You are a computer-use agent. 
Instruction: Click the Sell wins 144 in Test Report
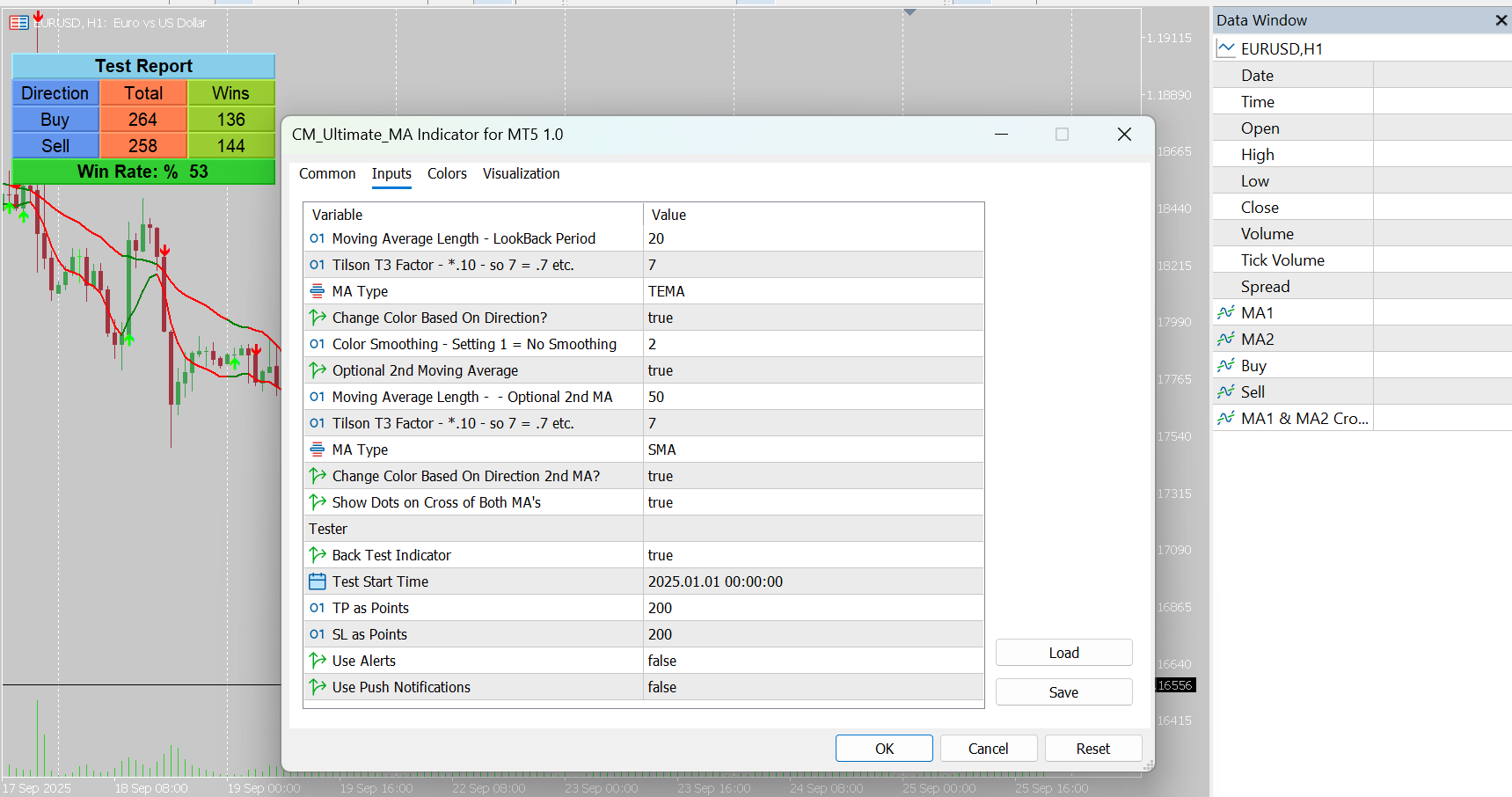pyautogui.click(x=231, y=145)
